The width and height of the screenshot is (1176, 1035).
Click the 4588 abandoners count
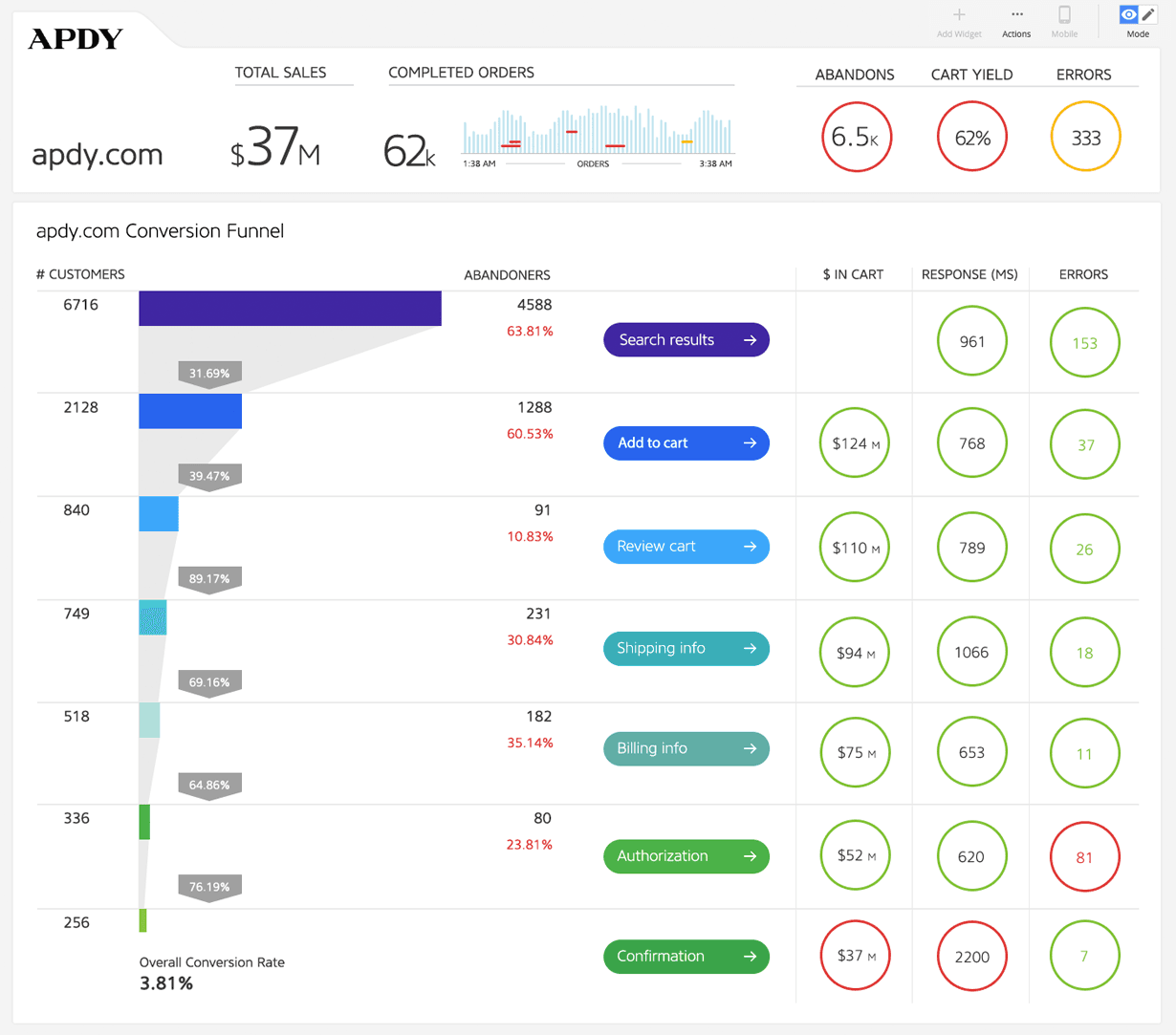[534, 305]
